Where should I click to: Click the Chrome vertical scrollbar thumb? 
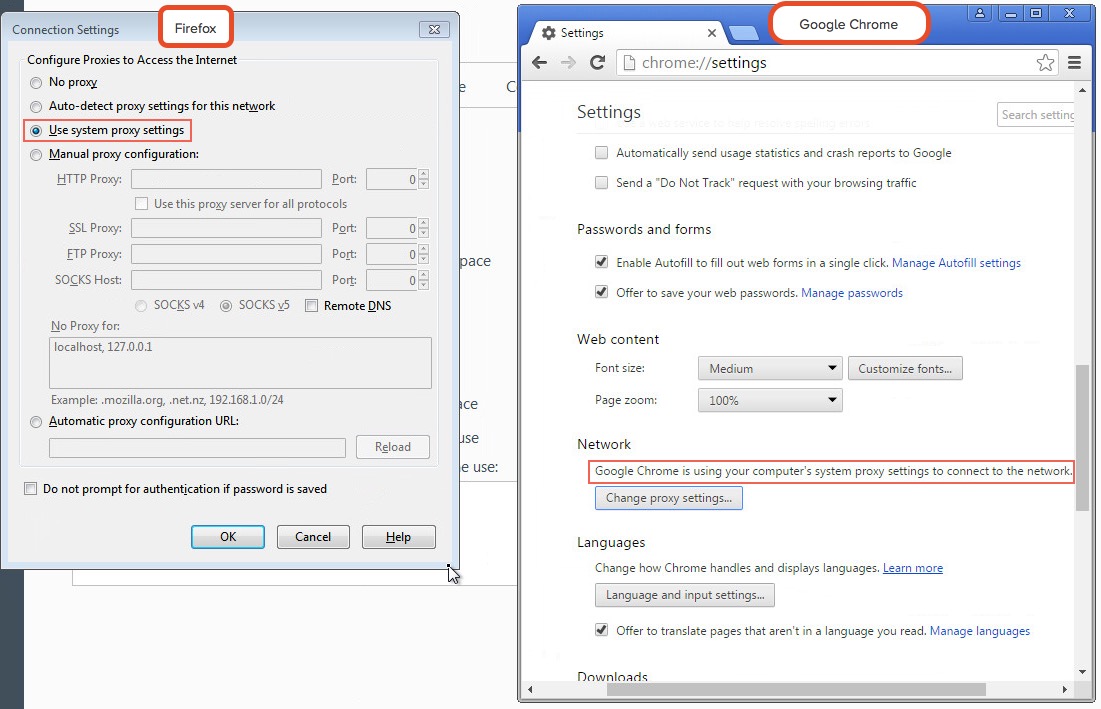[1083, 437]
